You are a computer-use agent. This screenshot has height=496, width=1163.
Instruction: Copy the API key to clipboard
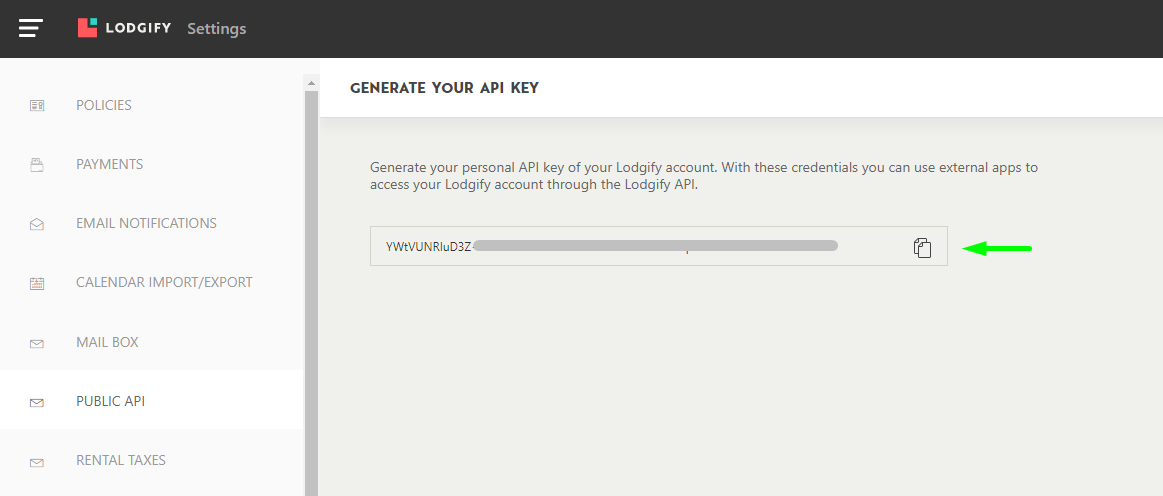coord(922,247)
